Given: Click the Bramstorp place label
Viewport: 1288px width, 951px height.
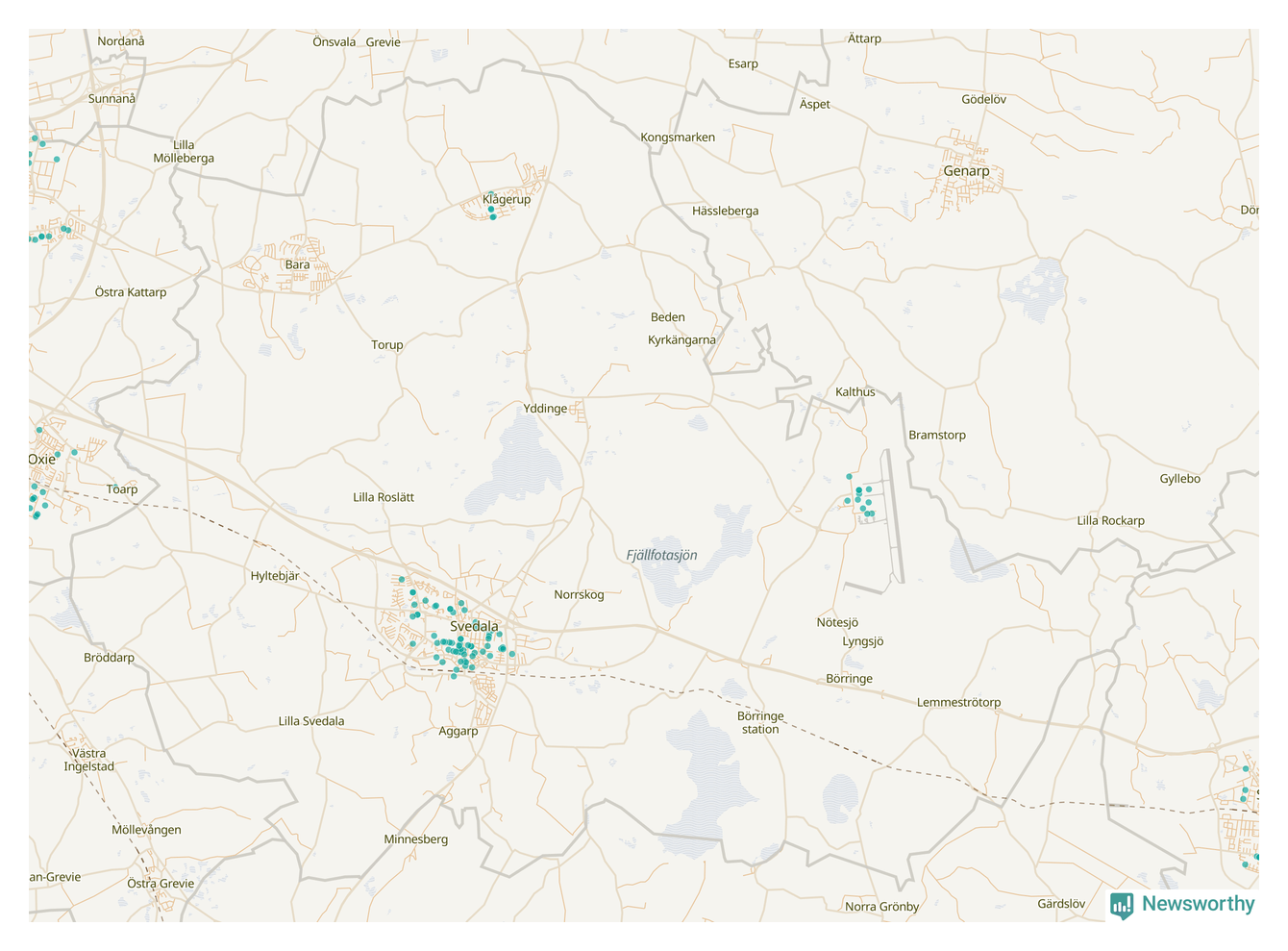Looking at the screenshot, I should 937,435.
